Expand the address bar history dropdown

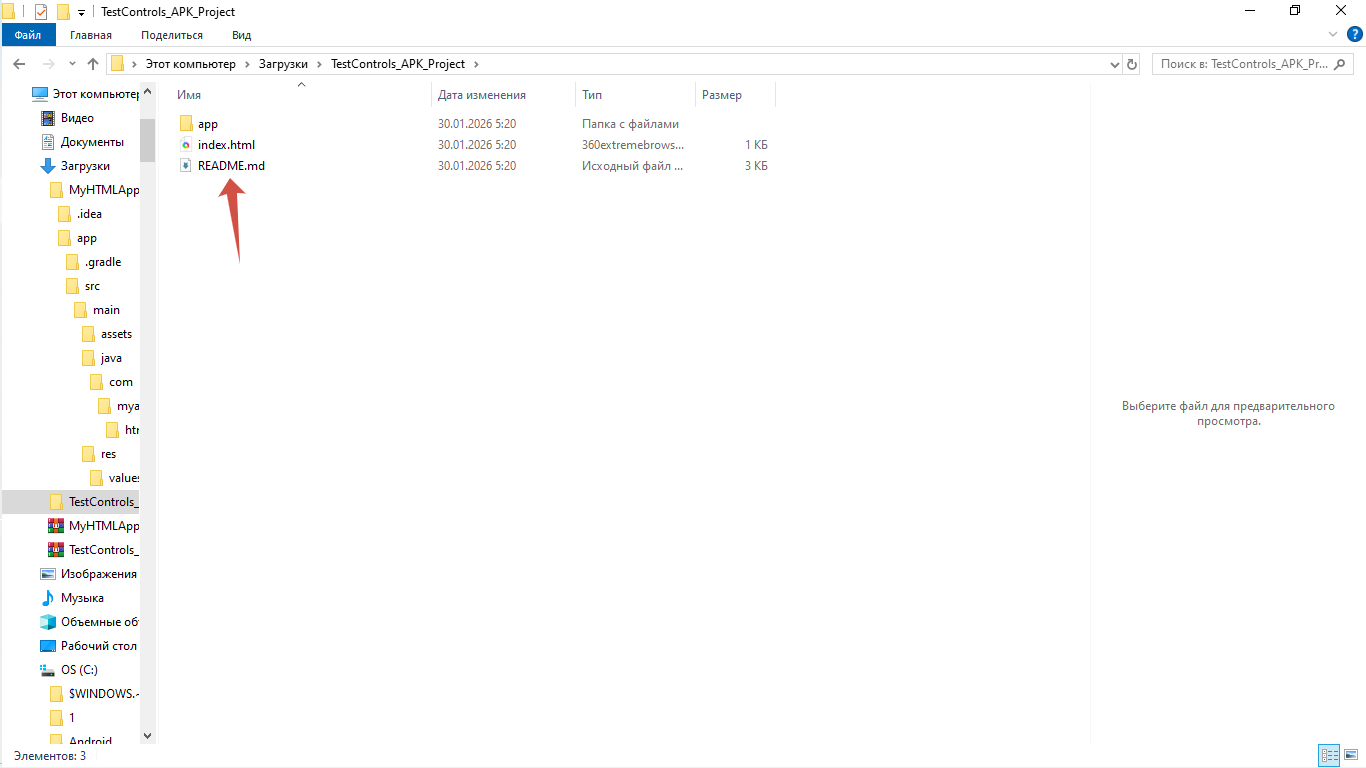click(x=1115, y=64)
